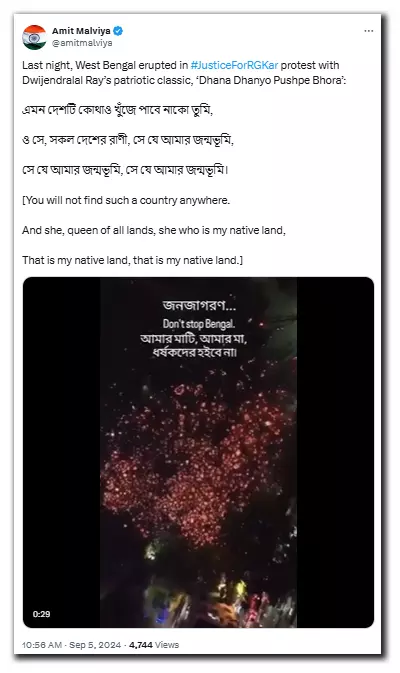Viewport: 400px width, 673px height.
Task: Click the 4,744 Views count
Action: click(154, 645)
